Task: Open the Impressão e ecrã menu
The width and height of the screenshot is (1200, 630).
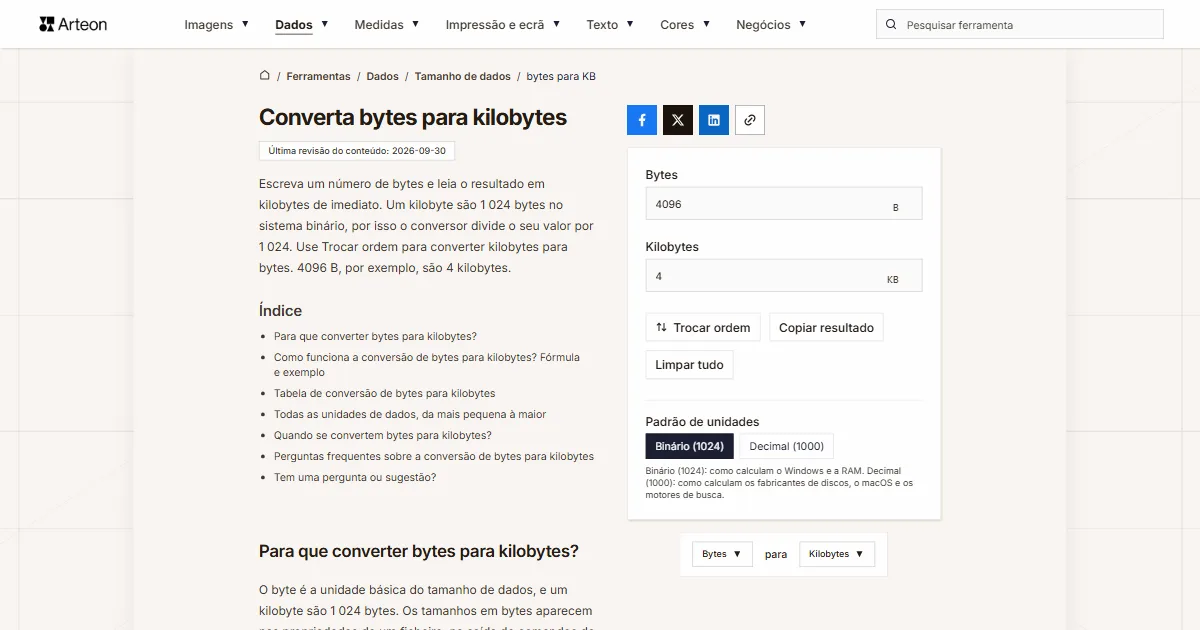Action: 502,24
